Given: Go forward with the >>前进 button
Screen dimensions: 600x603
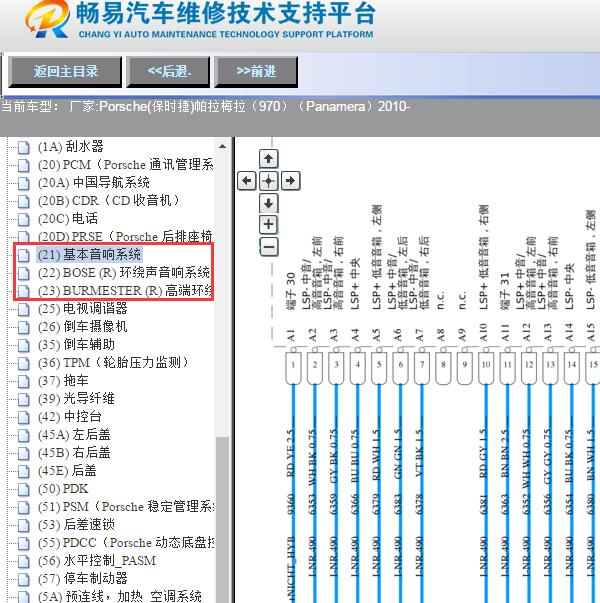Looking at the screenshot, I should [x=256, y=72].
